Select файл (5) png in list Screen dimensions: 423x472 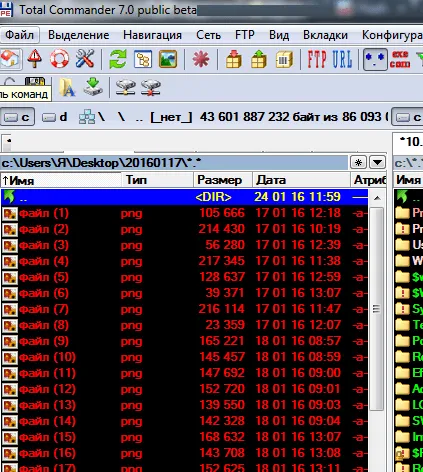click(x=185, y=277)
